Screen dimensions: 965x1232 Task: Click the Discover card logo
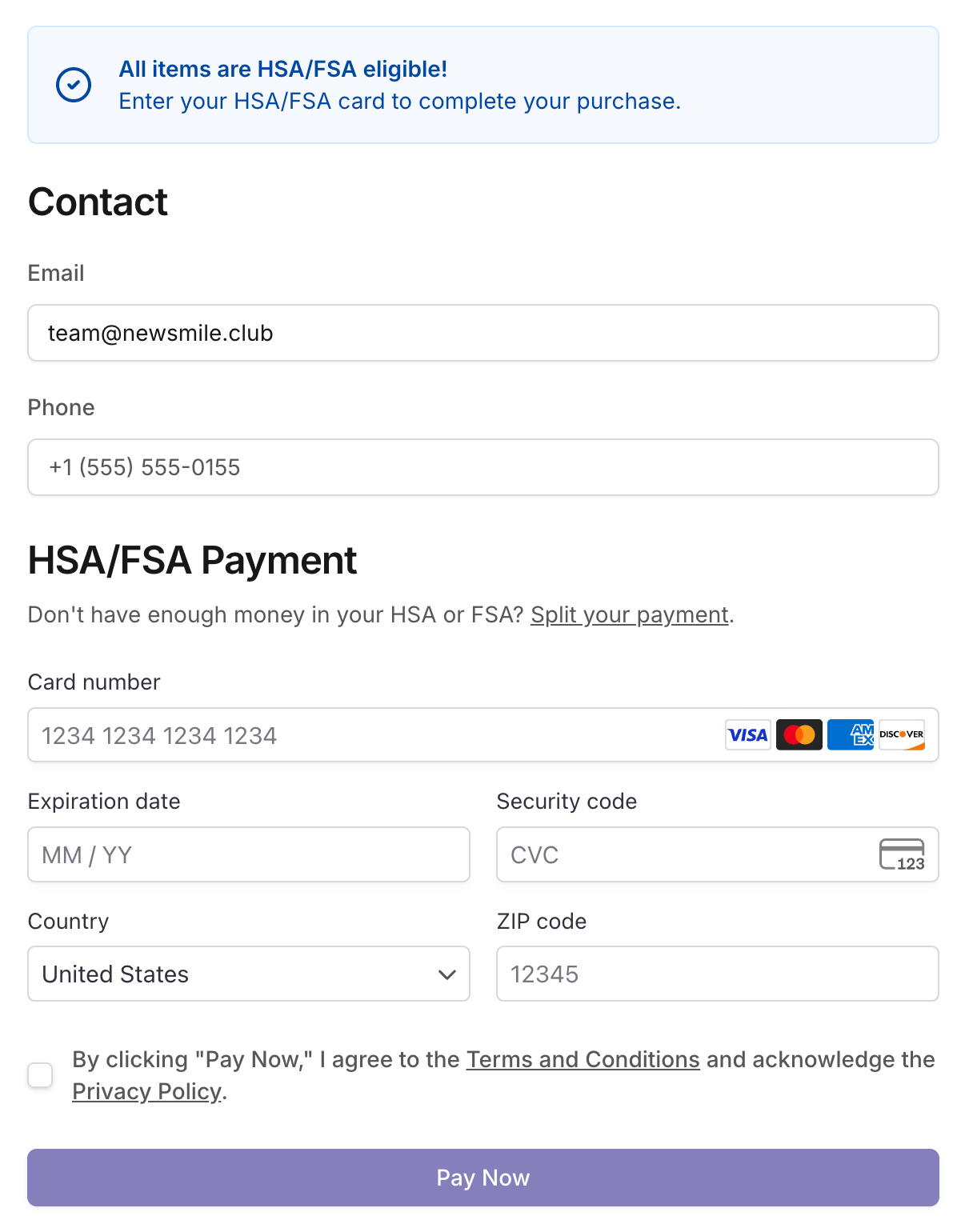click(902, 735)
